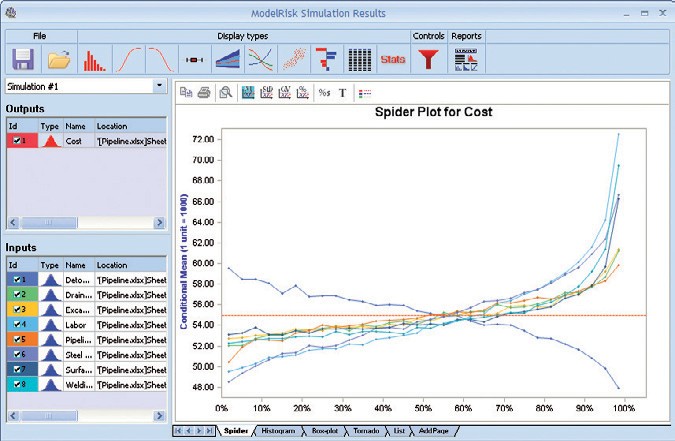The image size is (675, 441).
Task: Toggle input 8 Weldi... checkbox
Action: point(17,384)
